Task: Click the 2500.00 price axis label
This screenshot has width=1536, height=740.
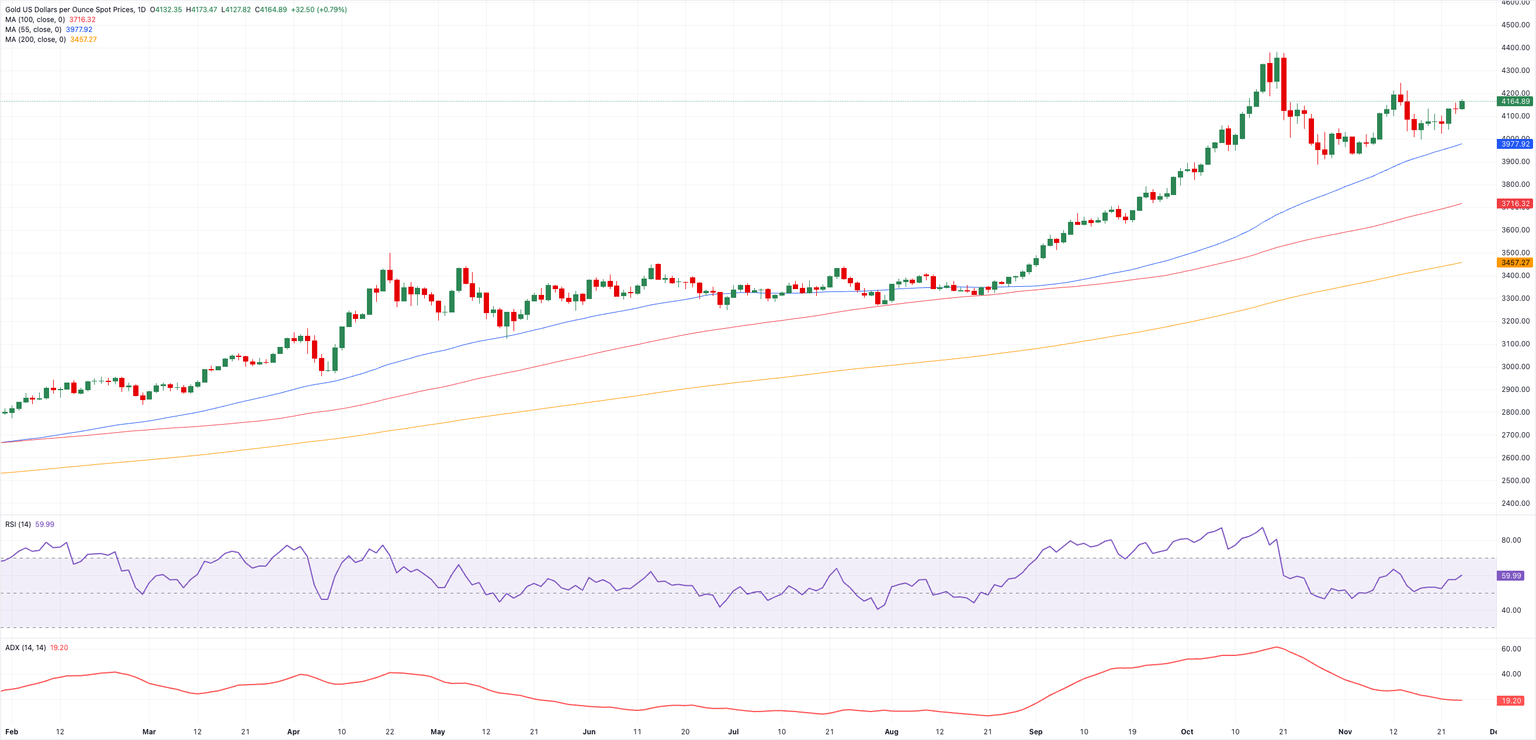Action: point(1514,481)
